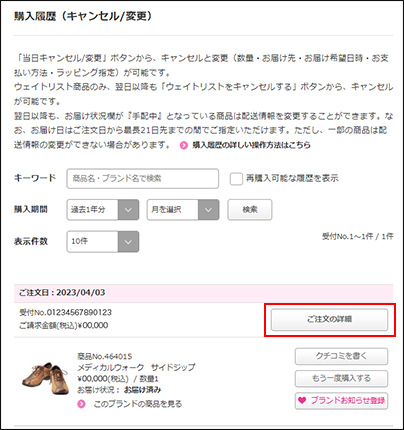Click ブランドお知らせ登録 button
This screenshot has height=430, width=404.
341,400
